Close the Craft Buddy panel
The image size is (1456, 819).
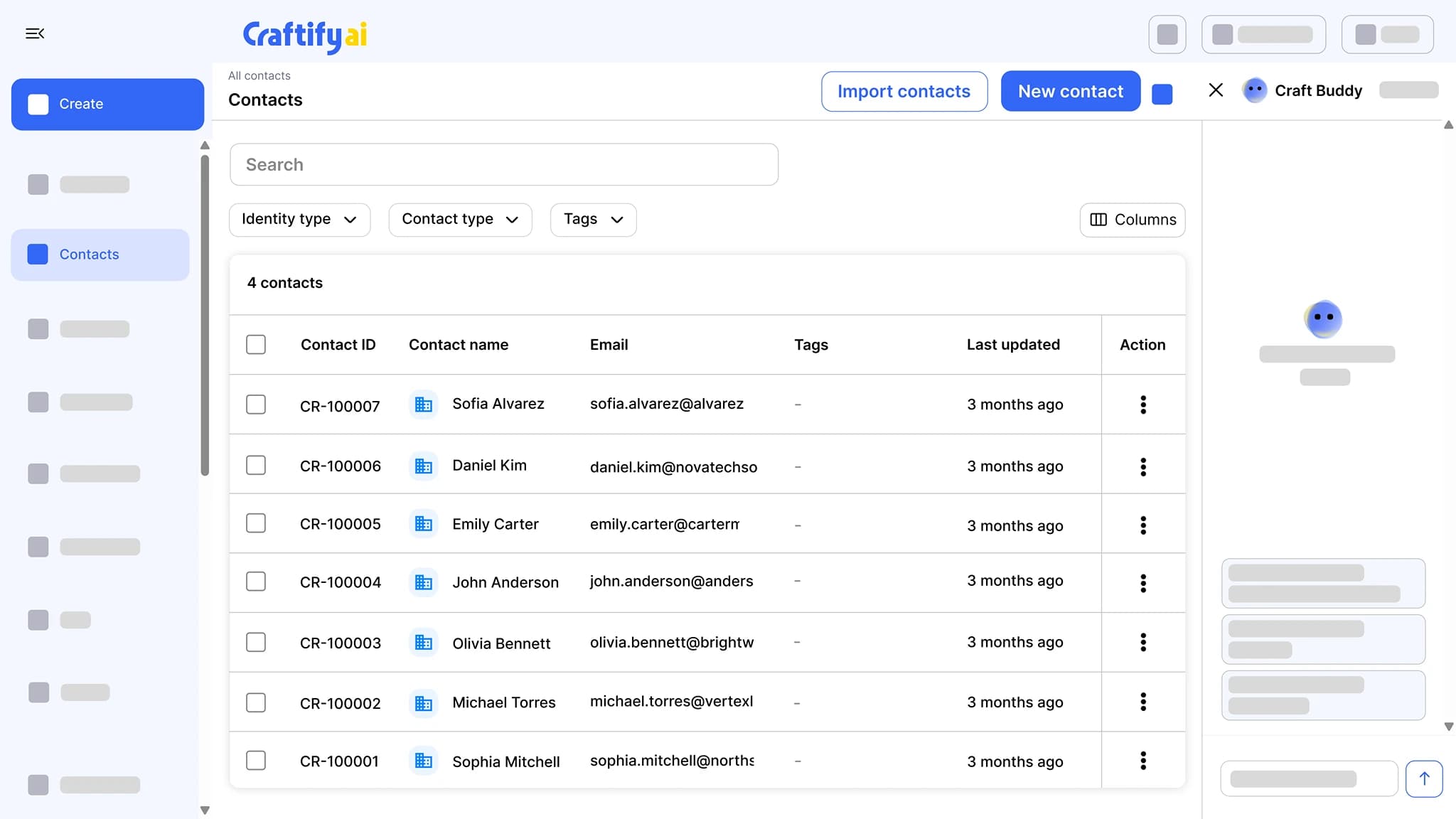(1216, 90)
